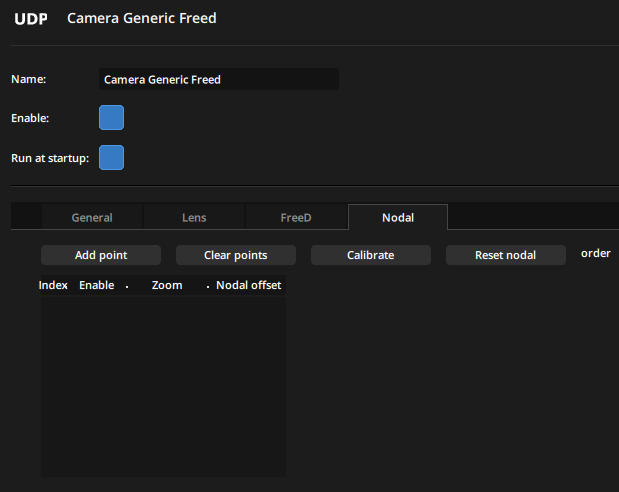The width and height of the screenshot is (619, 492).
Task: Select the FreeD tab
Action: pyautogui.click(x=296, y=217)
